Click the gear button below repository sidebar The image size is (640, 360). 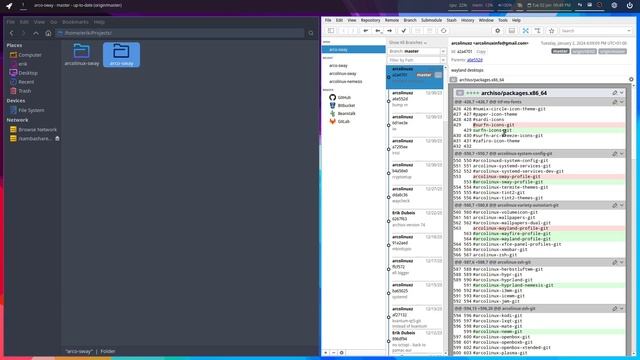pos(342,353)
